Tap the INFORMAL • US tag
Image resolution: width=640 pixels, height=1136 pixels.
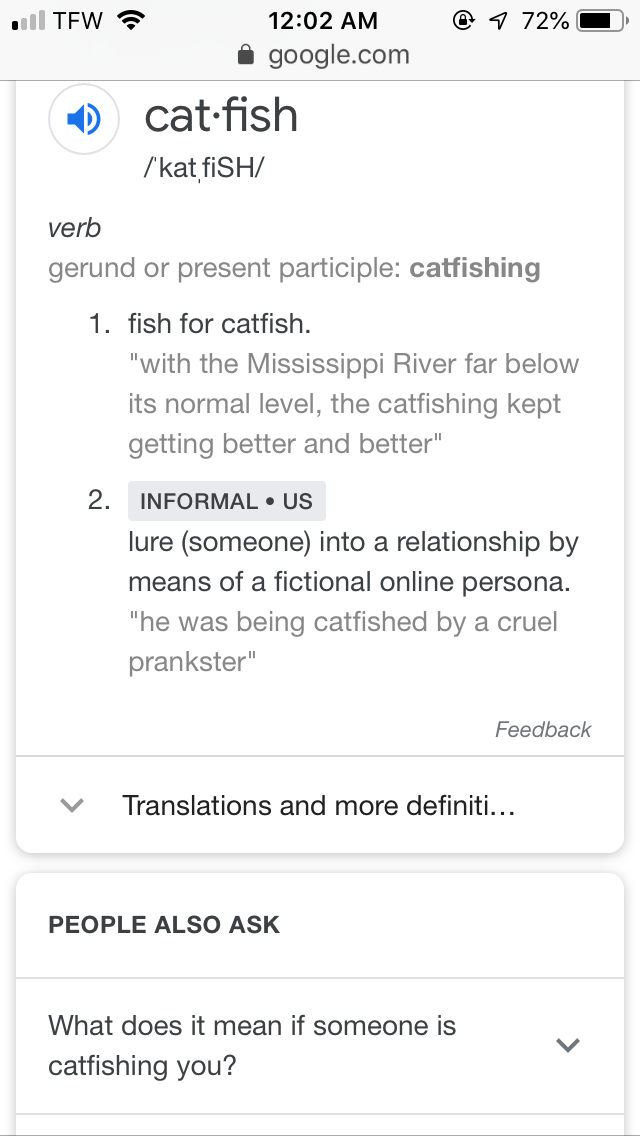point(226,501)
